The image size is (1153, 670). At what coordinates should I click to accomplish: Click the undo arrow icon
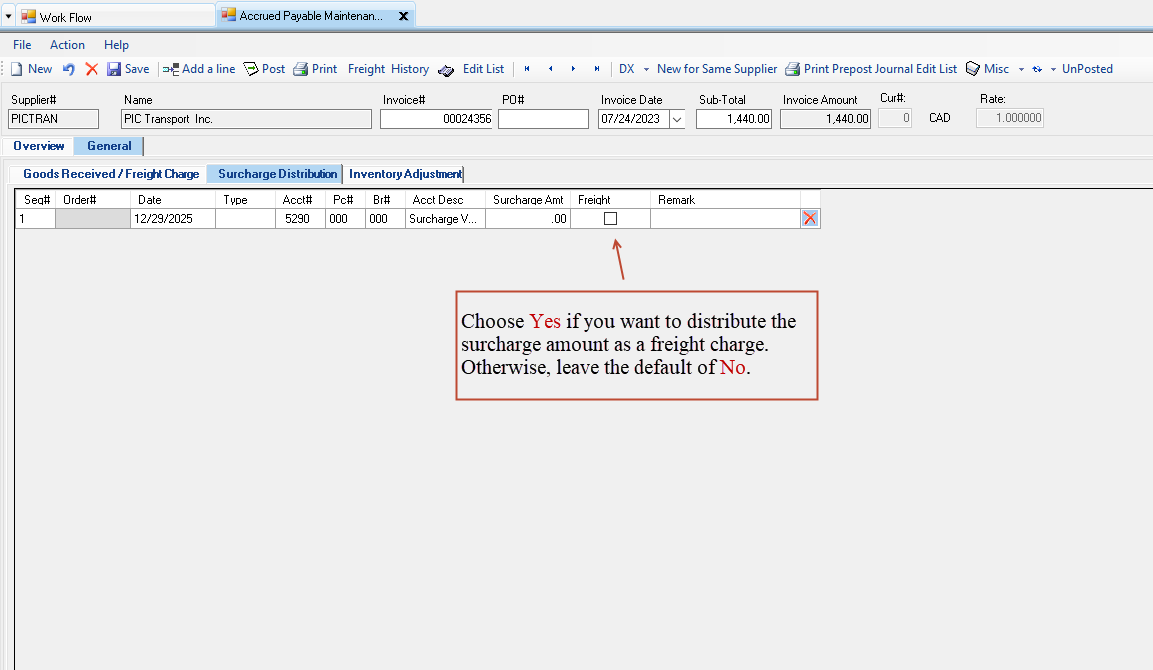[69, 69]
